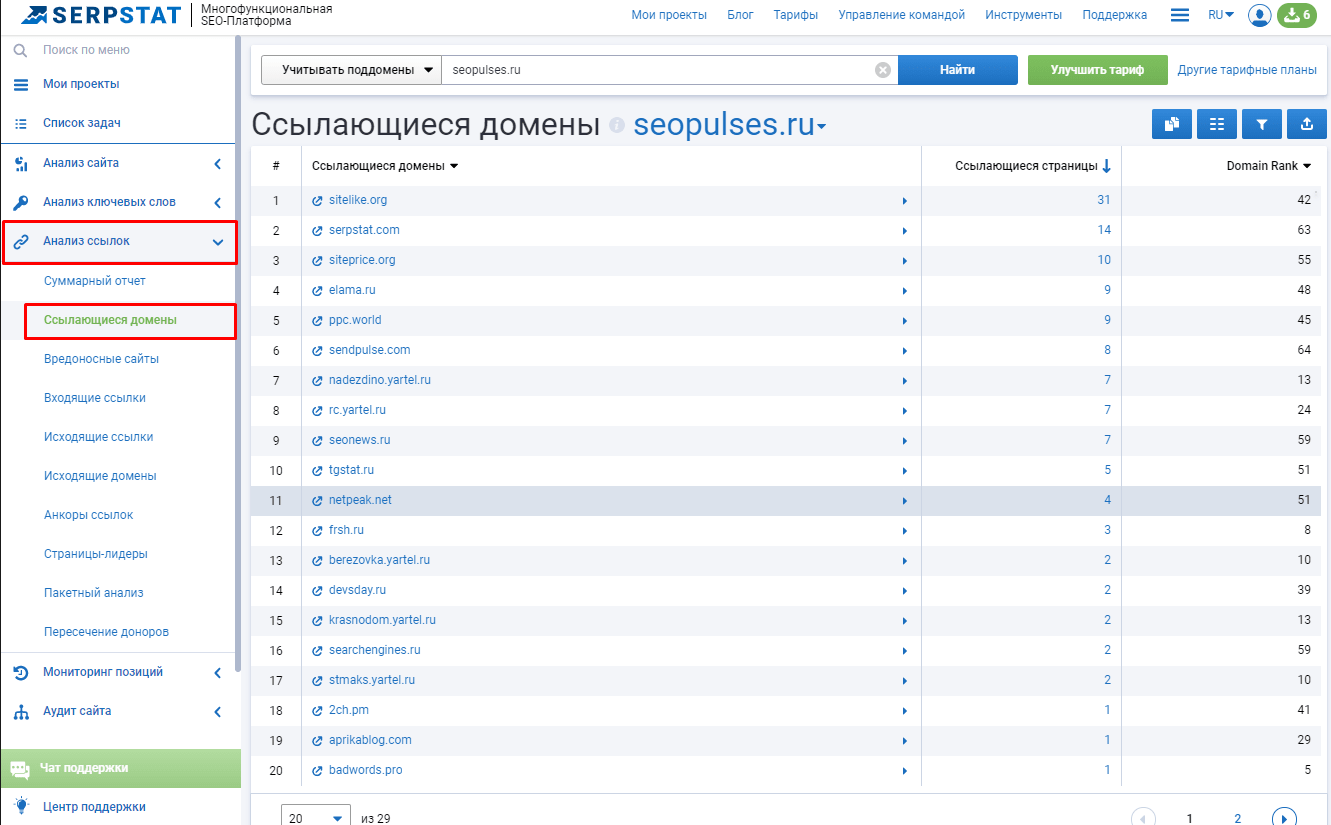Viewport: 1331px width, 825px height.
Task: Go to previous page arrow
Action: [1143, 818]
